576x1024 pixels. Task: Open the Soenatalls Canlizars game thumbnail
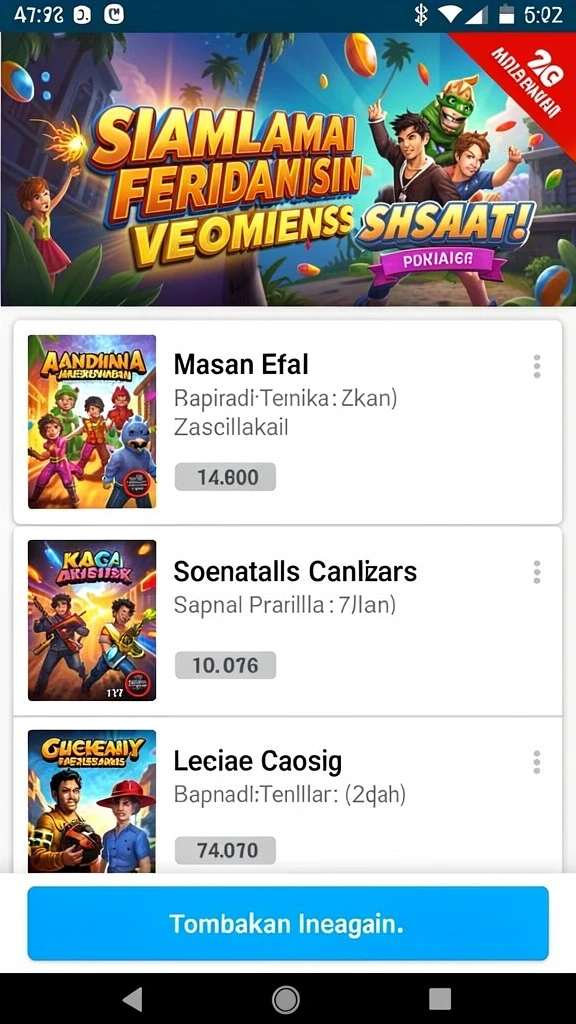92,620
